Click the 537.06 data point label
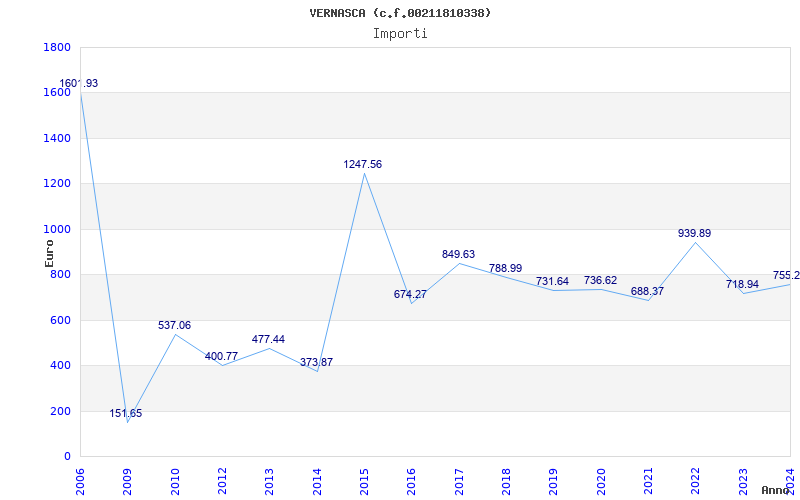 pos(174,326)
